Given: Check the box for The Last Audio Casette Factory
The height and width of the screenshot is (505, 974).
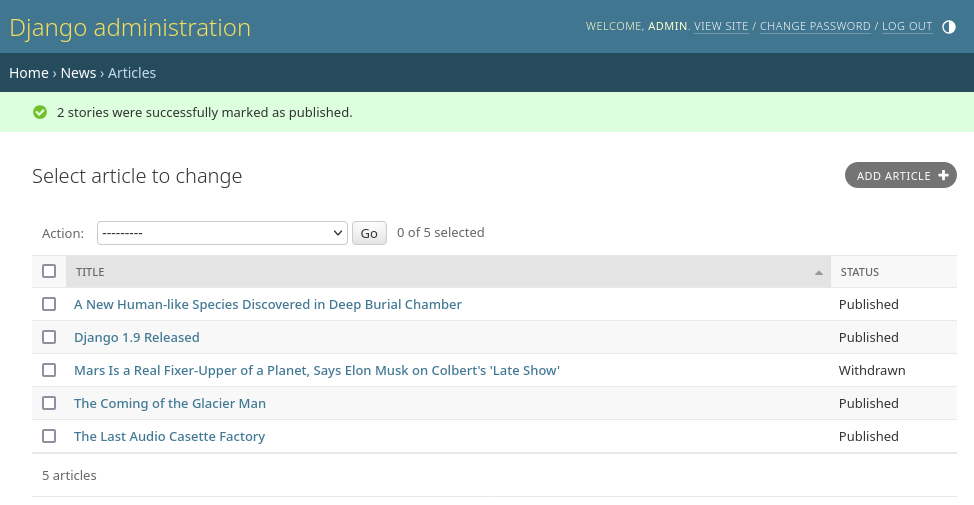Looking at the screenshot, I should tap(49, 436).
